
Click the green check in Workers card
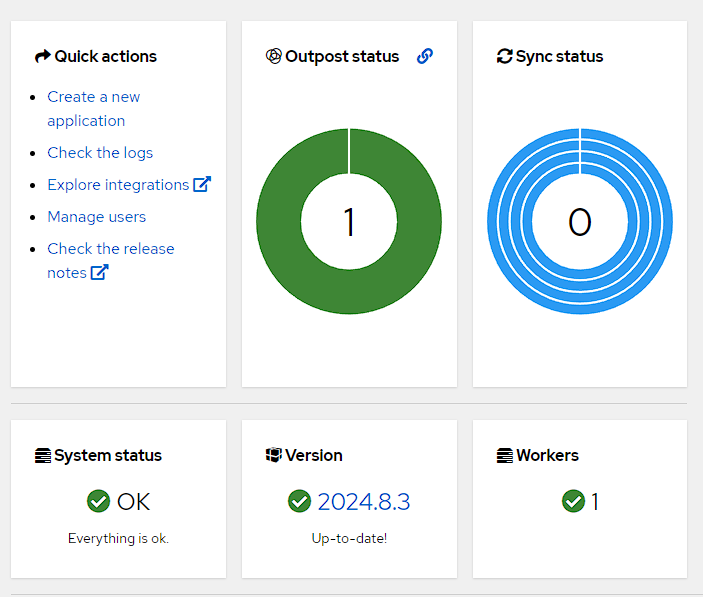(573, 501)
